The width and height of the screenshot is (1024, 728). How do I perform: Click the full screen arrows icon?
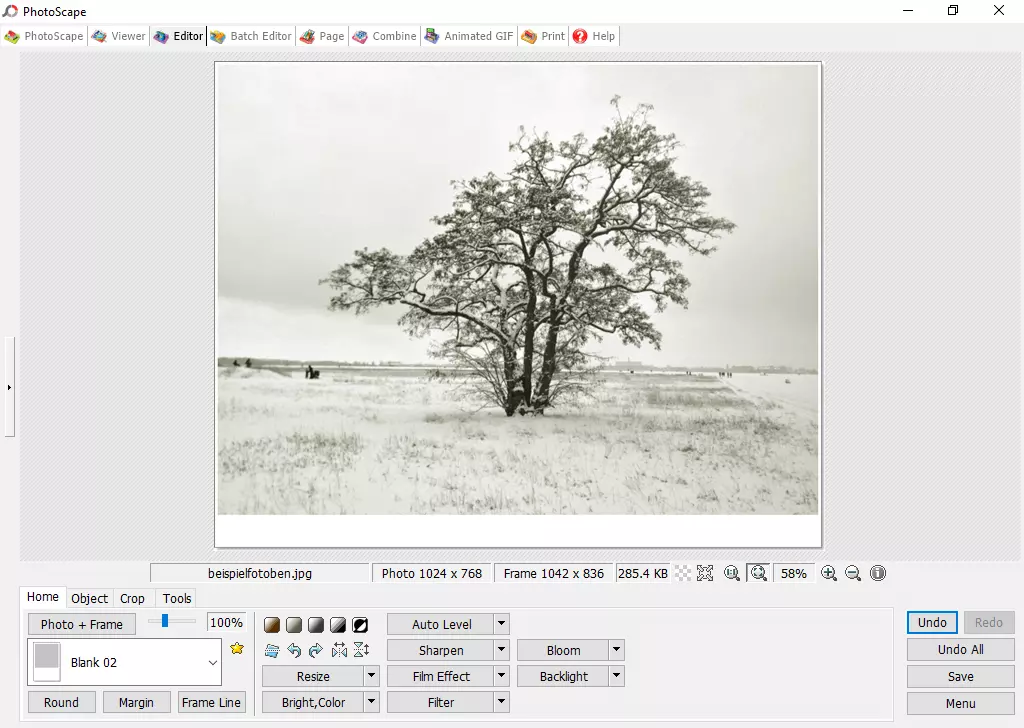pyautogui.click(x=705, y=573)
